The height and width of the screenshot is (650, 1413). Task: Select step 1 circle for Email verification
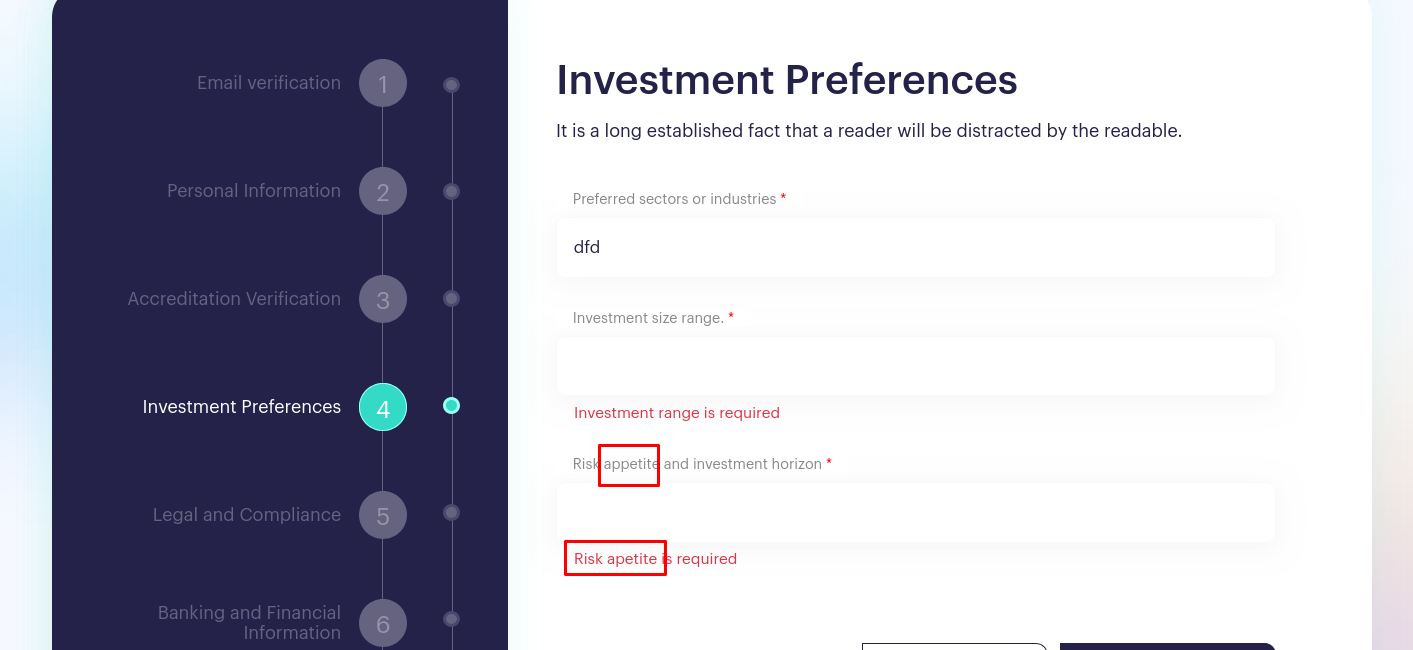point(383,83)
